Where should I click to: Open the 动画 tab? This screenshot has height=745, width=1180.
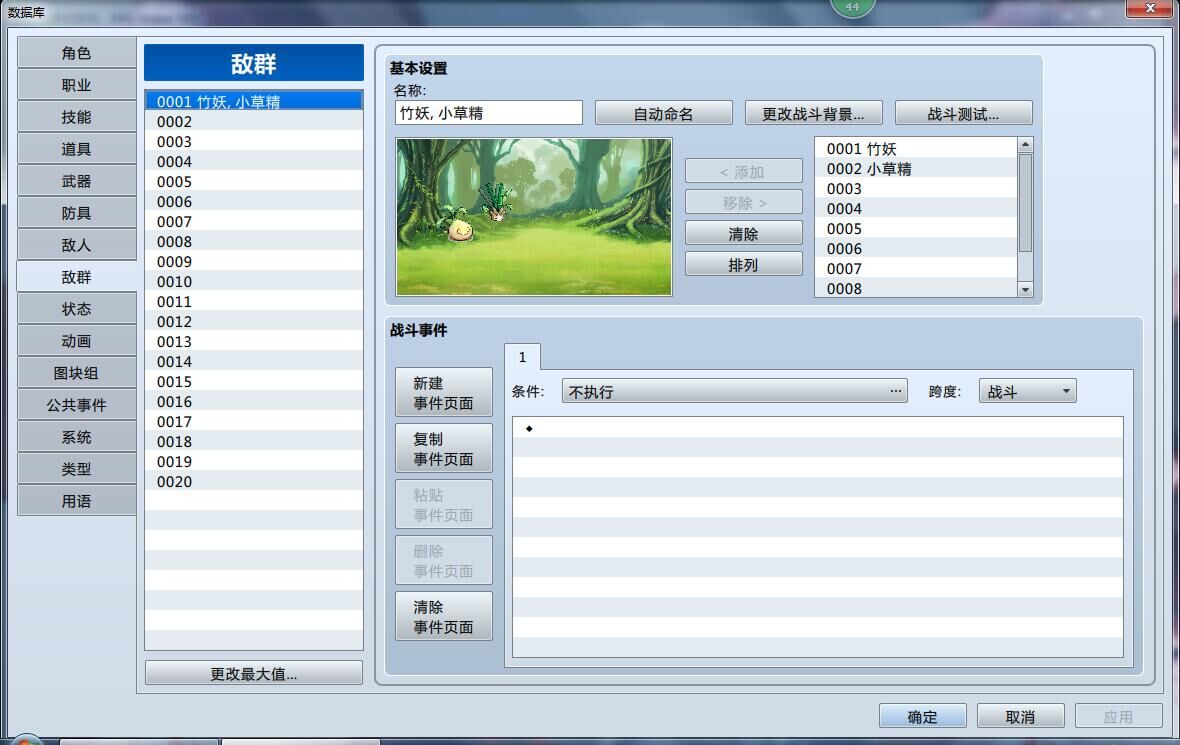pos(76,341)
